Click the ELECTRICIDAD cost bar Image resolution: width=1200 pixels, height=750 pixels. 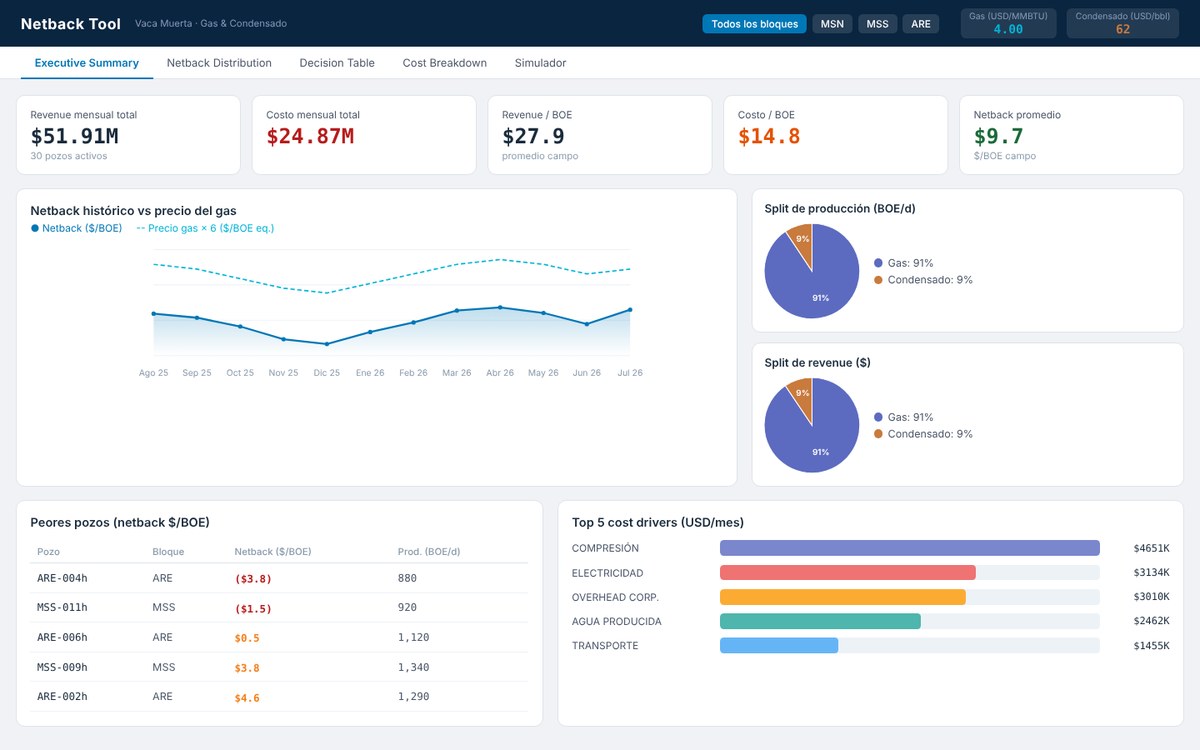point(848,573)
